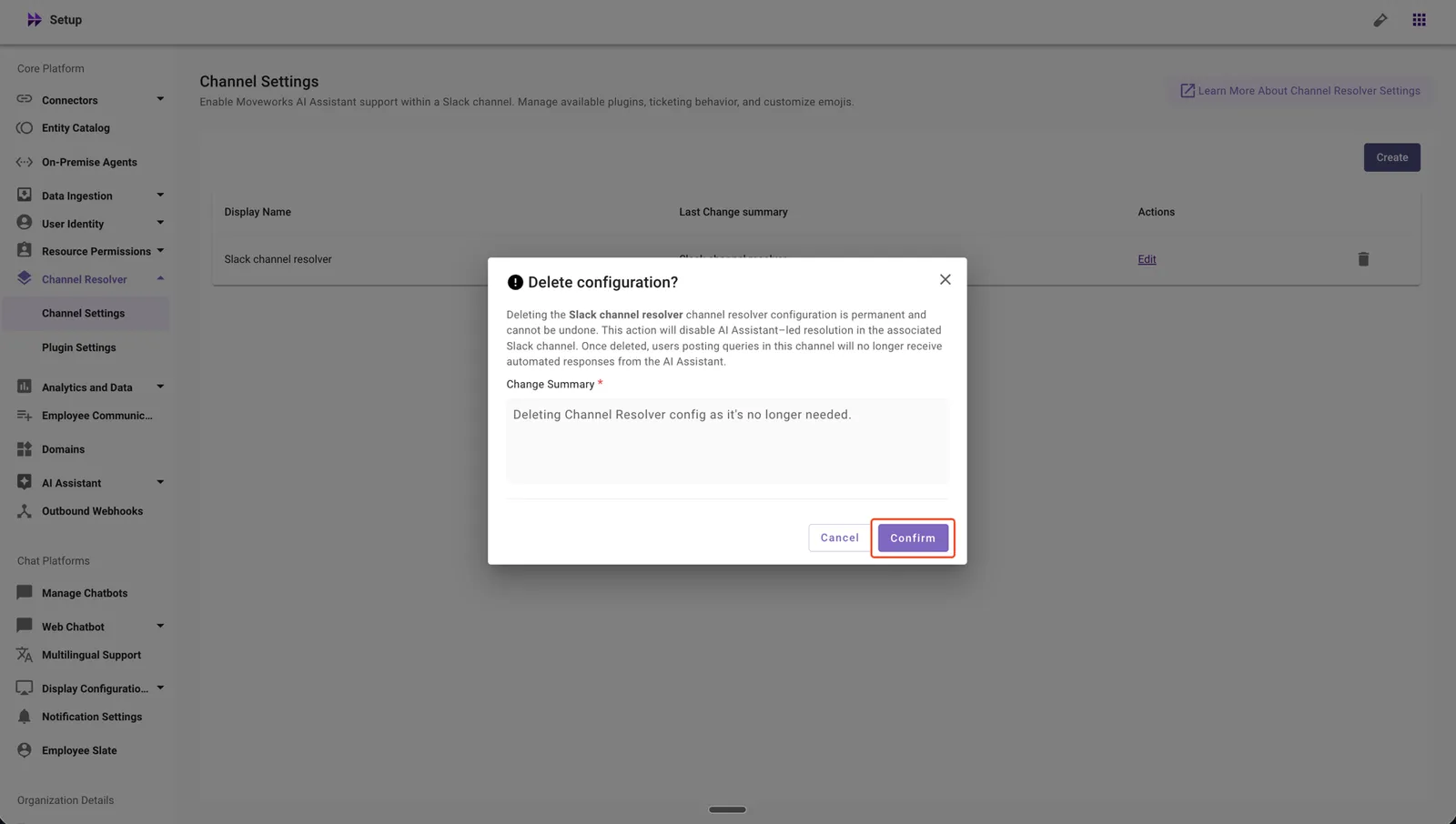Viewport: 1456px width, 824px height.
Task: Click the Slack channel resolver name cell
Action: point(278,259)
